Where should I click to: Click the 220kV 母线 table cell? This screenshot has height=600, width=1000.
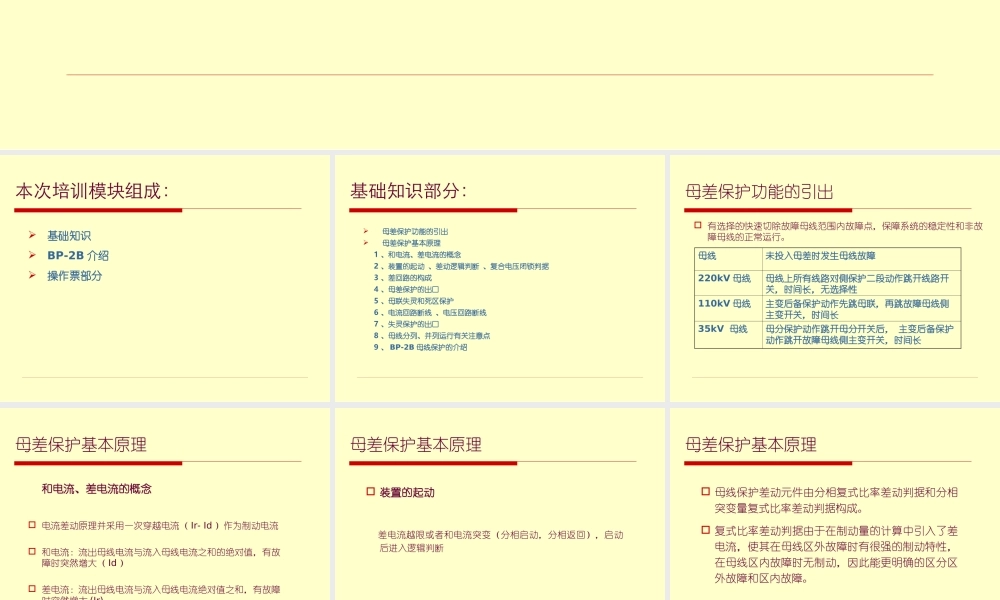point(724,280)
